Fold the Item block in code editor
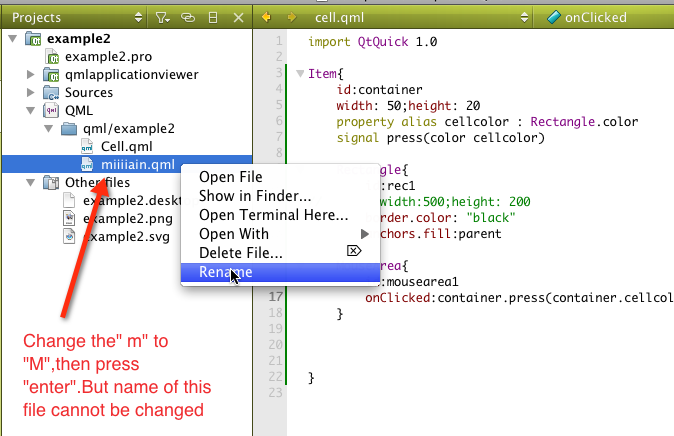Viewport: 674px width, 436px height. coord(299,74)
